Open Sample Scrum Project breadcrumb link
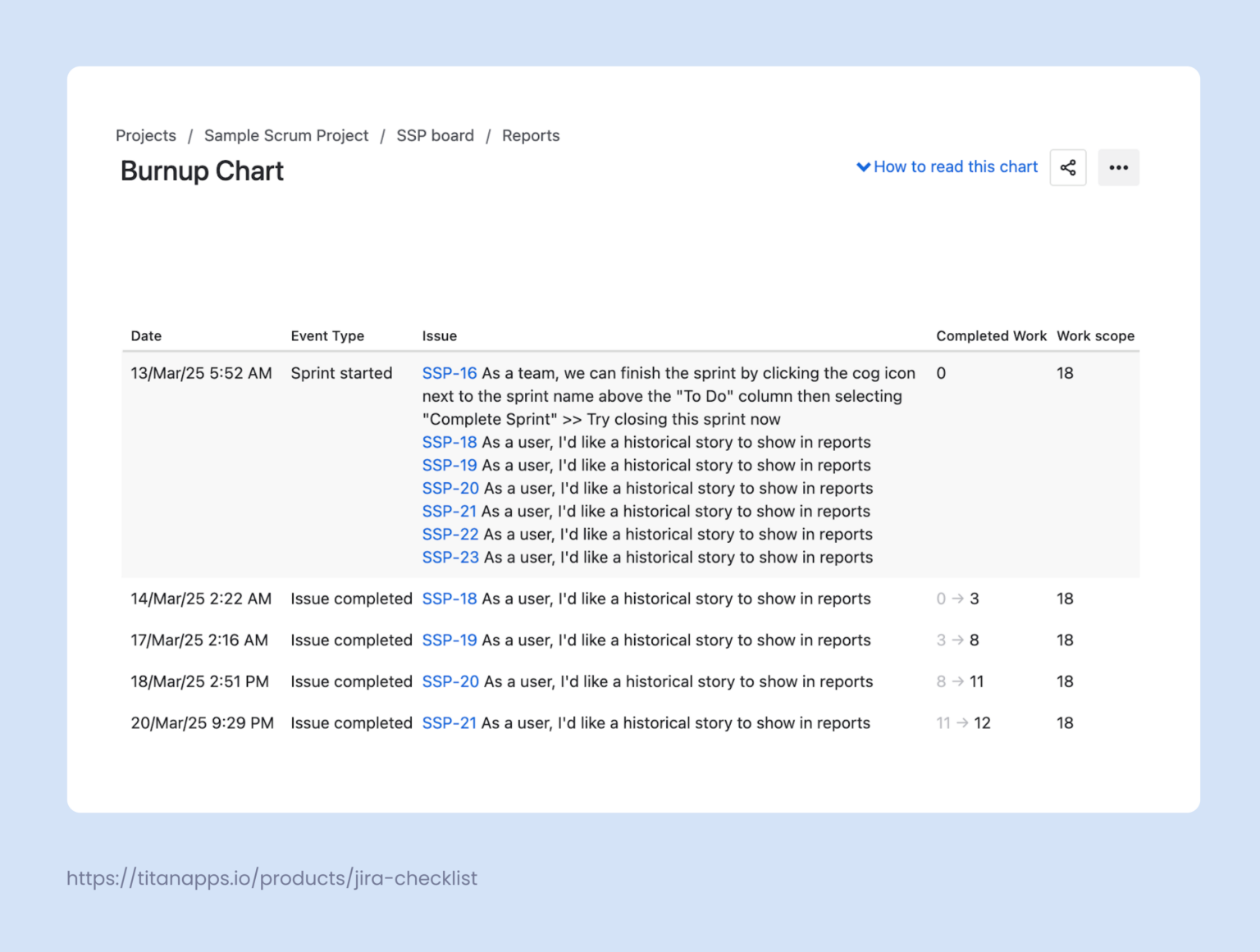The height and width of the screenshot is (952, 1260). 286,135
